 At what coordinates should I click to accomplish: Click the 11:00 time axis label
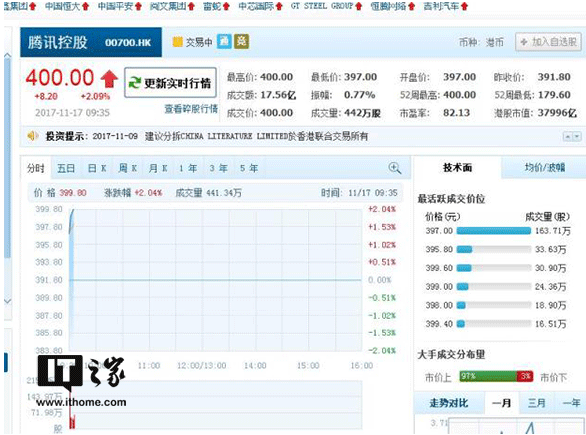(149, 365)
